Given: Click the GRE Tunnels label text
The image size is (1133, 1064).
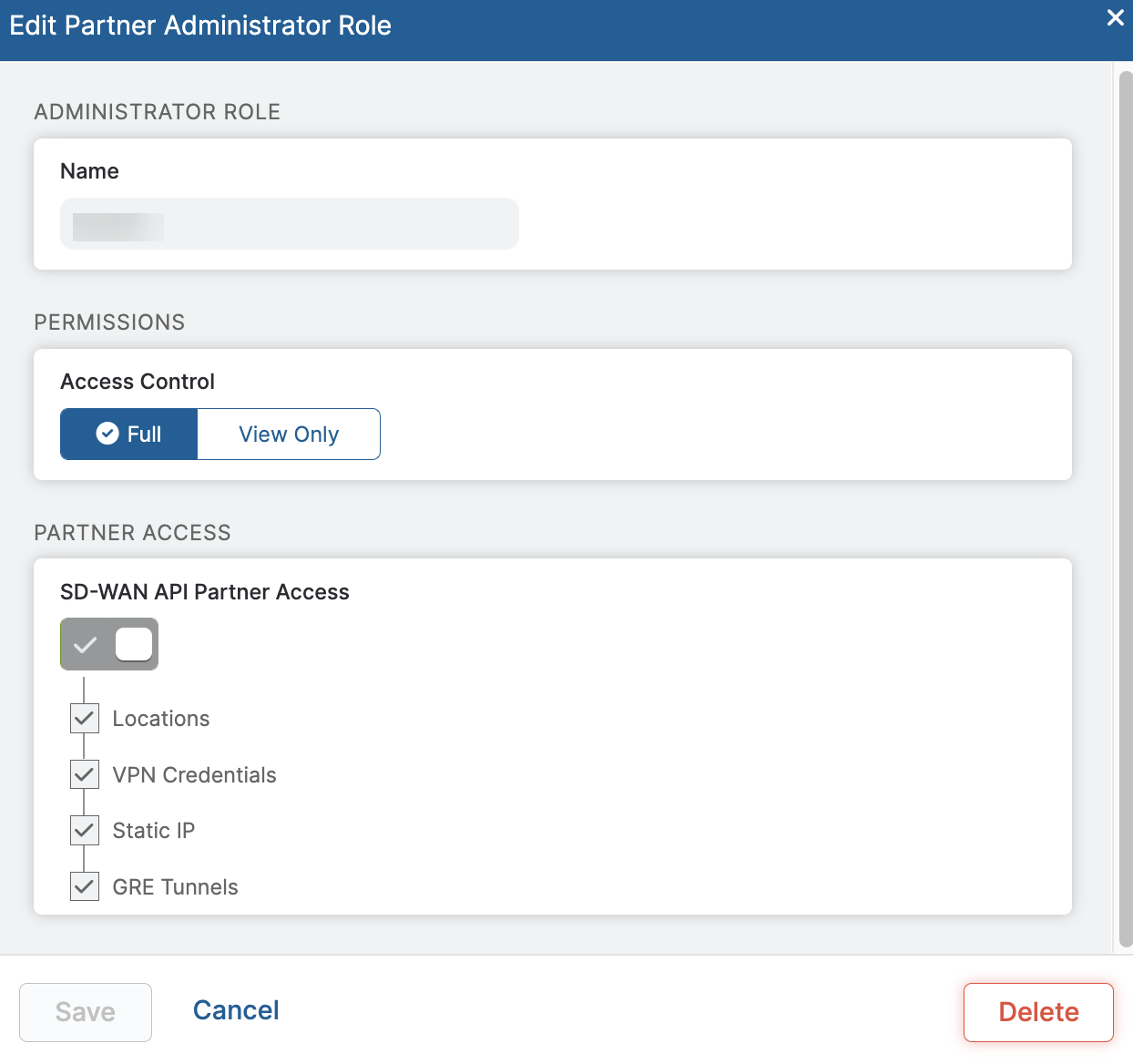Looking at the screenshot, I should (175, 887).
